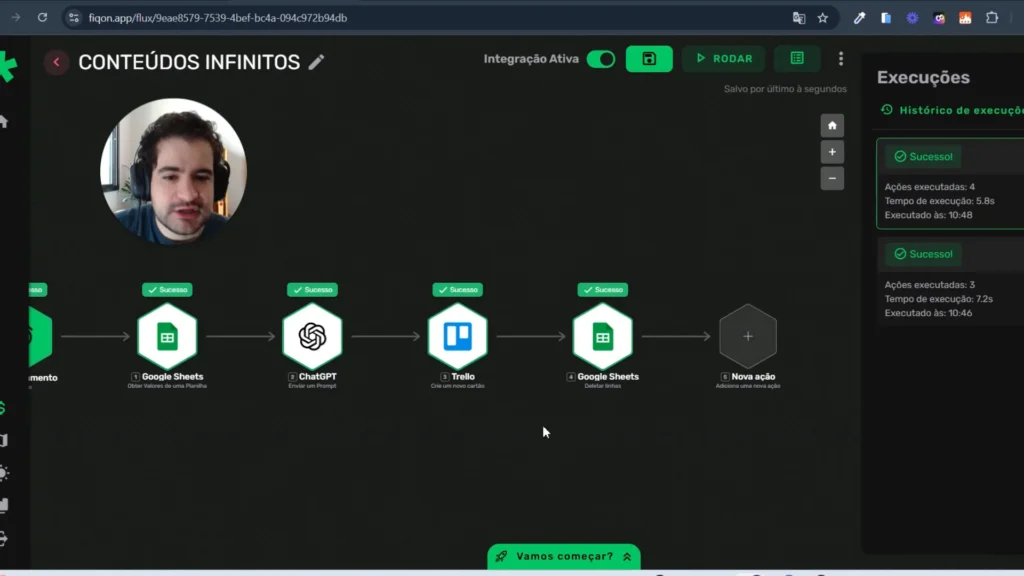The width and height of the screenshot is (1024, 576).
Task: Select the Trello node
Action: 458,337
